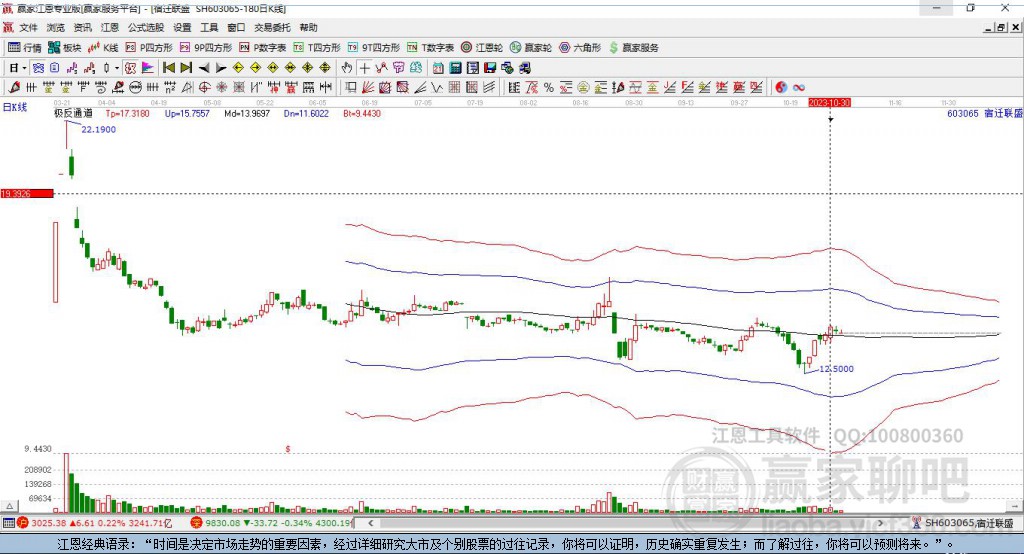The image size is (1024, 554).
Task: Click the 22.1900 high price label
Action: point(99,129)
